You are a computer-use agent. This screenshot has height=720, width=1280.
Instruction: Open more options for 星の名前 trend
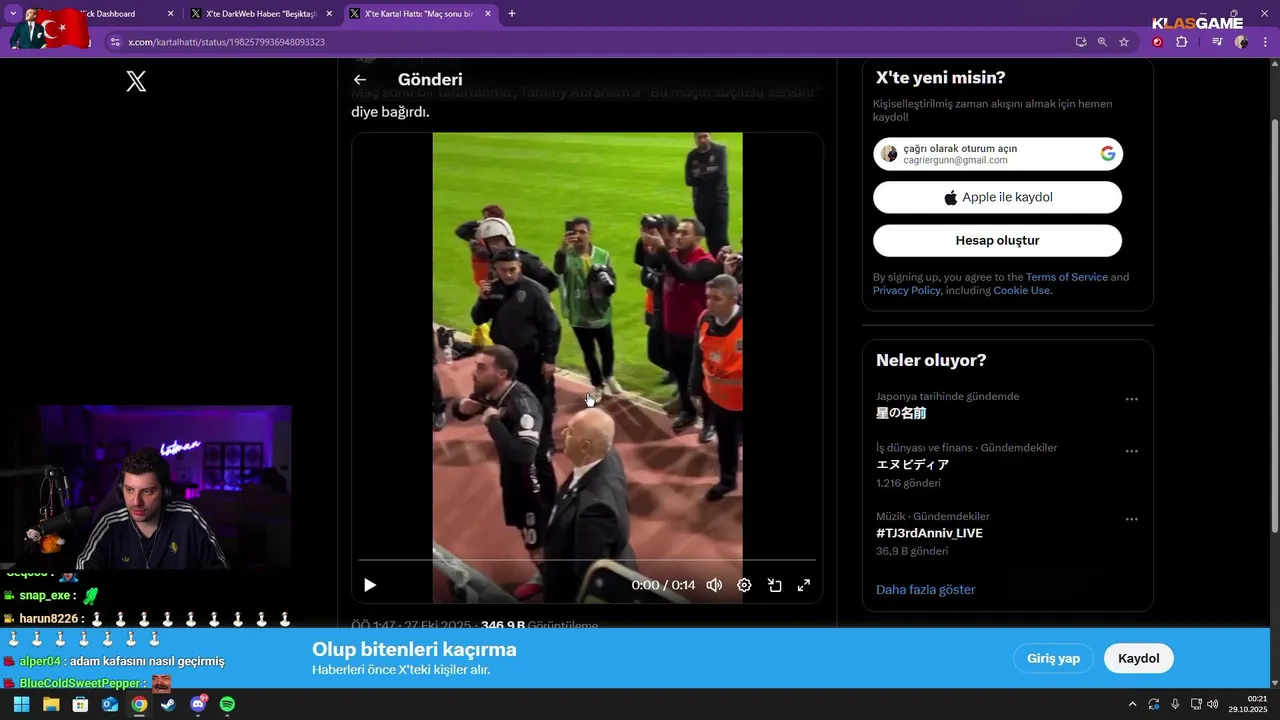tap(1131, 399)
